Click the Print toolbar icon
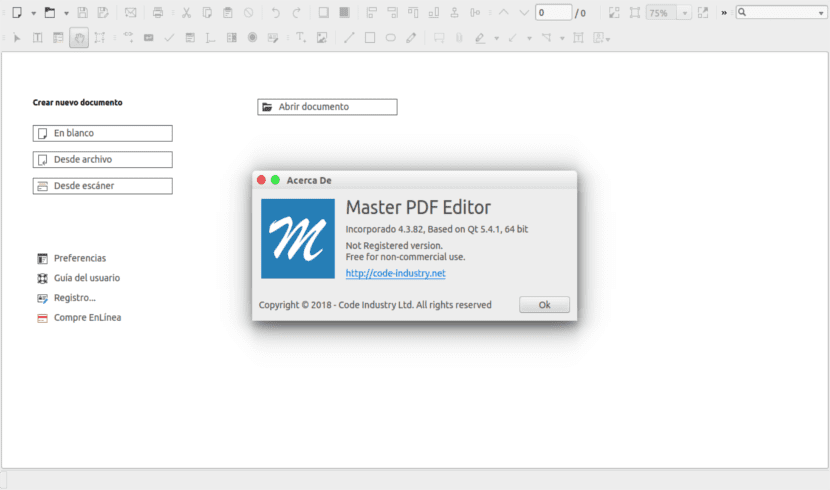Viewport: 830px width, 490px height. click(158, 13)
